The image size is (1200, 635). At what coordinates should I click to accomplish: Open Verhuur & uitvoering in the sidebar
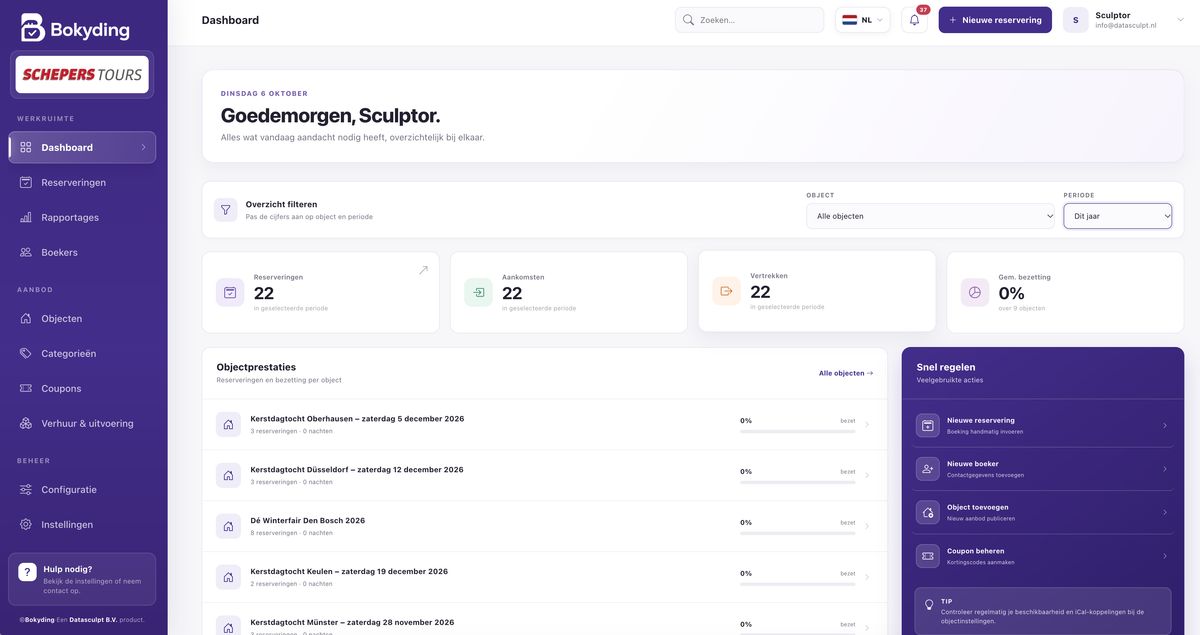[x=82, y=423]
